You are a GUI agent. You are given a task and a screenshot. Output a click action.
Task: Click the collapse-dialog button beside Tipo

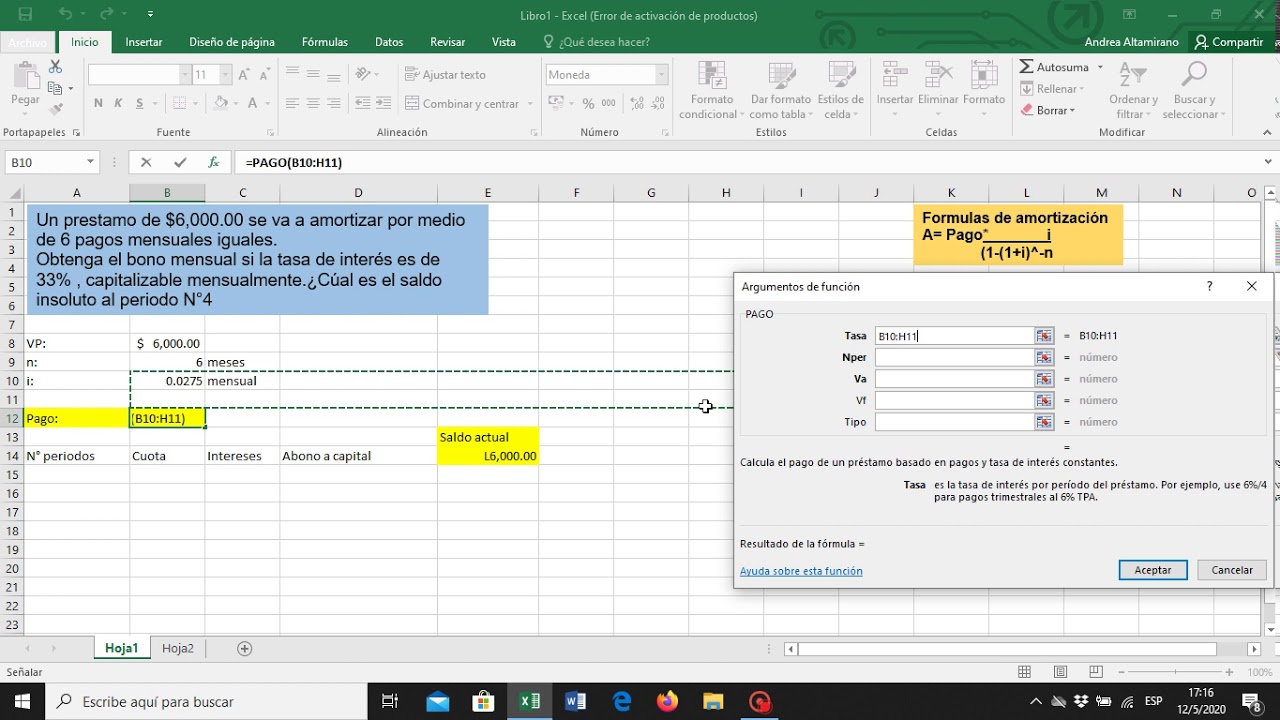tap(1044, 422)
